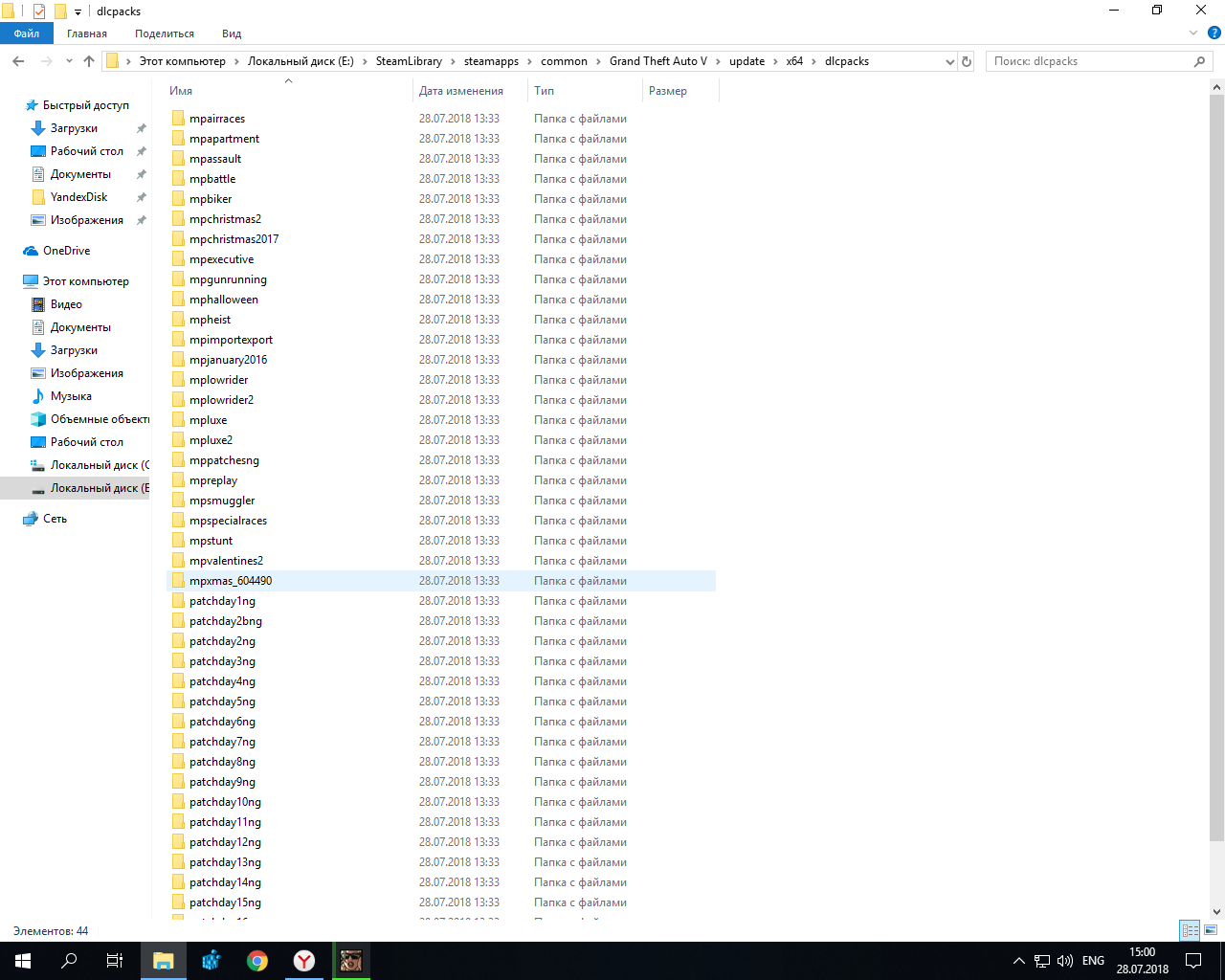Refresh the dlcpacks folder view

967,61
